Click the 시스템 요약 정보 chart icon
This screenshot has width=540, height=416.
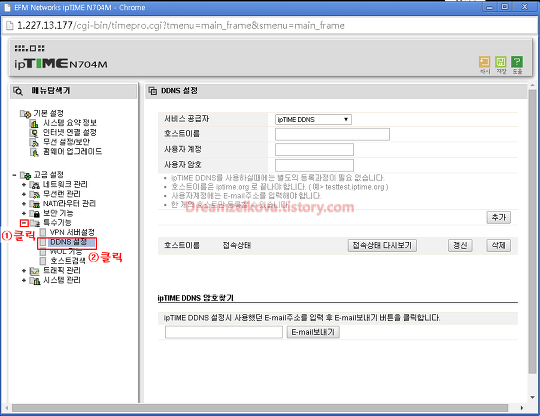[34, 123]
